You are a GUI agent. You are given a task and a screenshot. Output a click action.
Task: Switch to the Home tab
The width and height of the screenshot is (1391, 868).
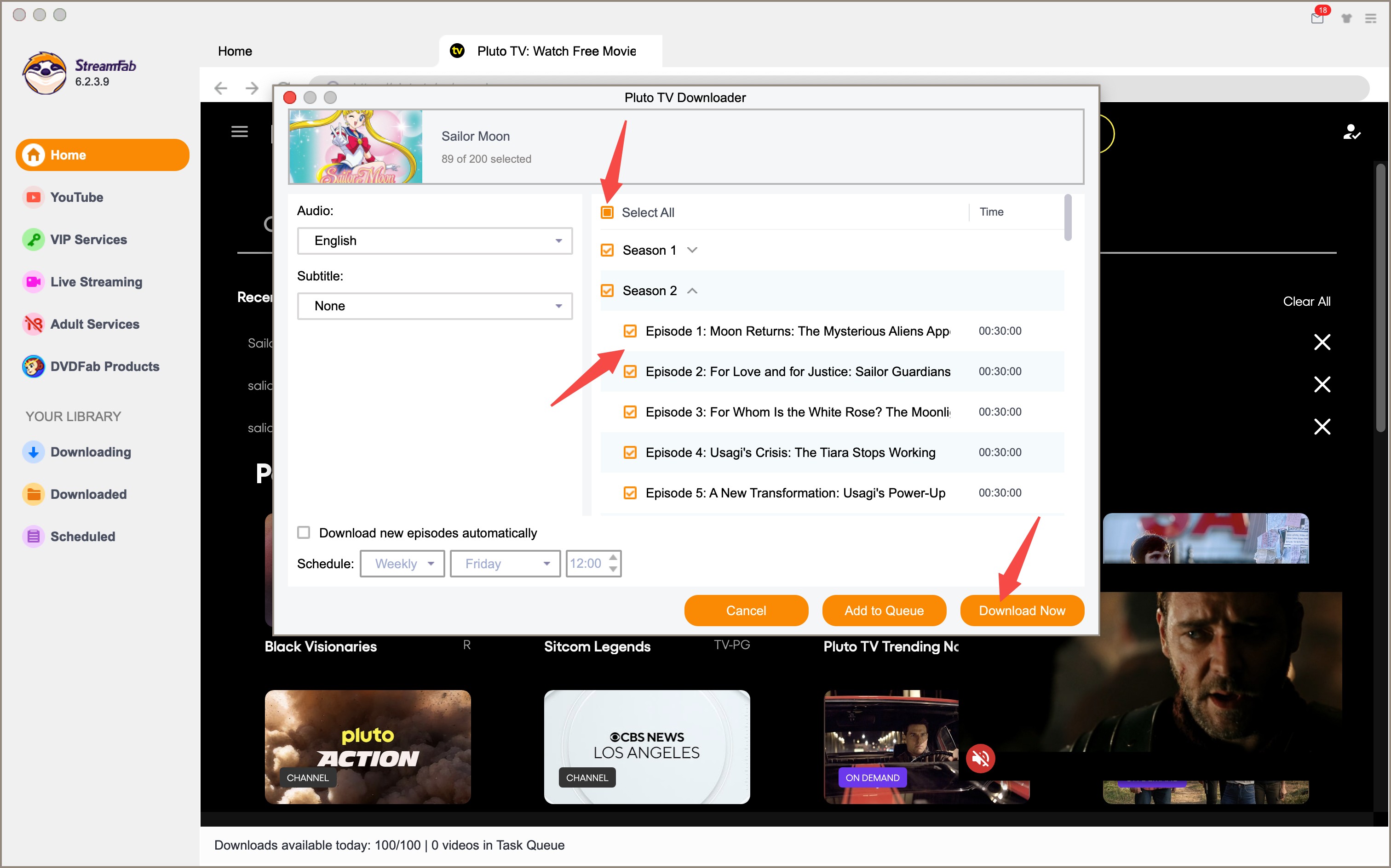point(235,51)
